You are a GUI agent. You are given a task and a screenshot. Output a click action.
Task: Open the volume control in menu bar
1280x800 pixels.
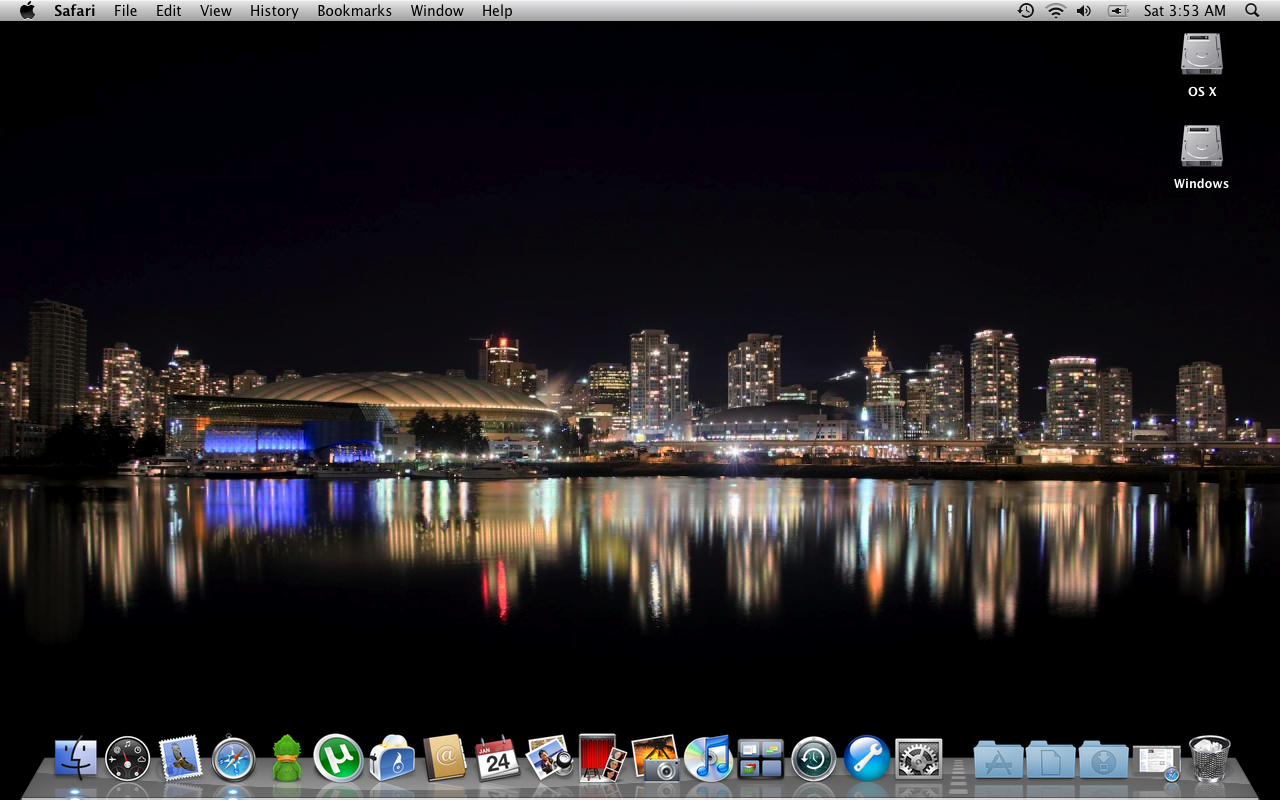point(1085,11)
